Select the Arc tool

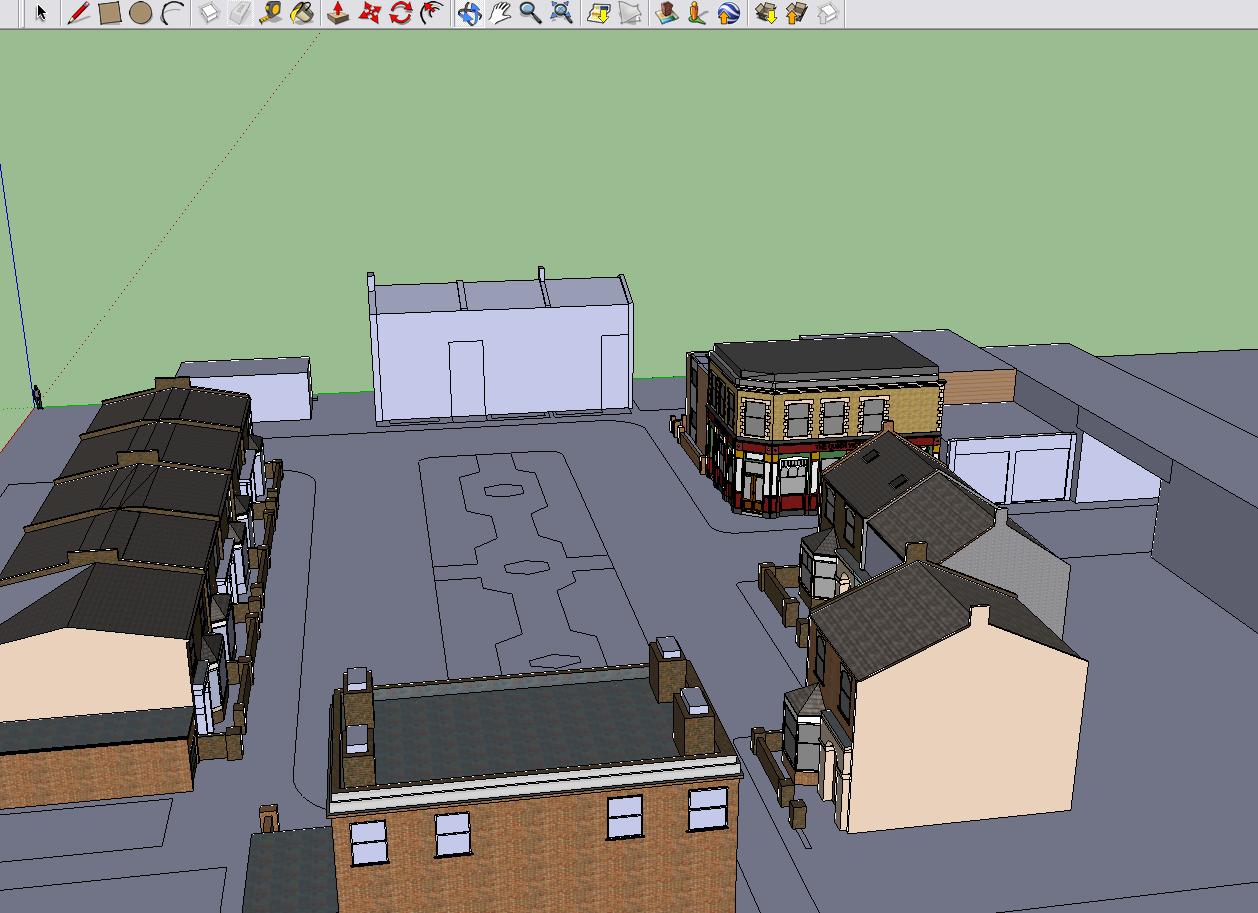click(x=173, y=13)
